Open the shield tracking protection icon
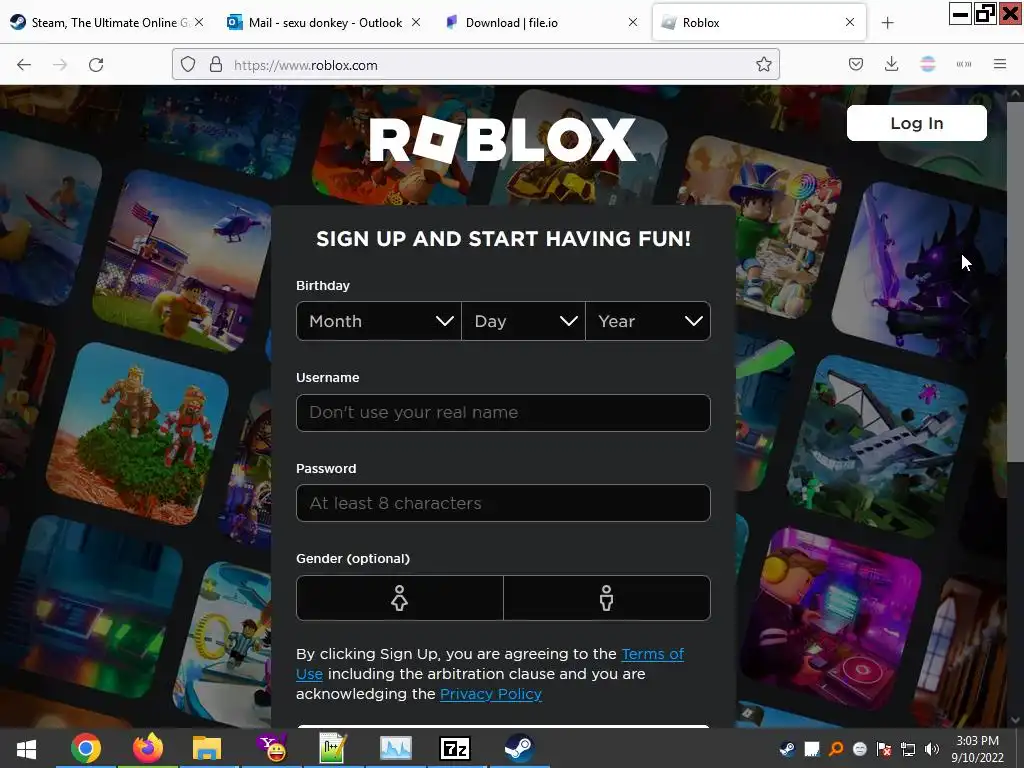The height and width of the screenshot is (768, 1024). (x=188, y=65)
